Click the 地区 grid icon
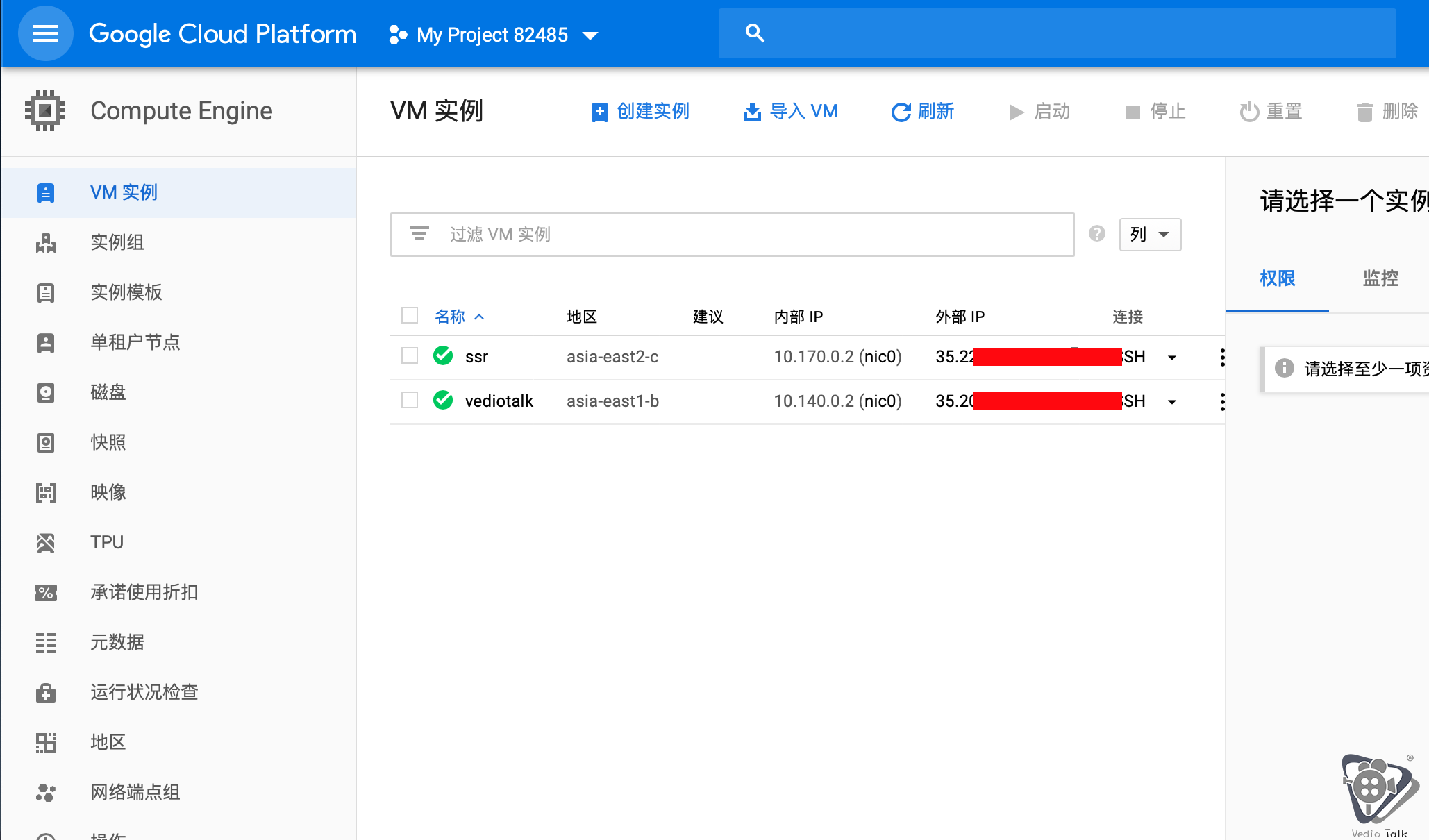Screen dimensions: 1429x840 (46, 742)
